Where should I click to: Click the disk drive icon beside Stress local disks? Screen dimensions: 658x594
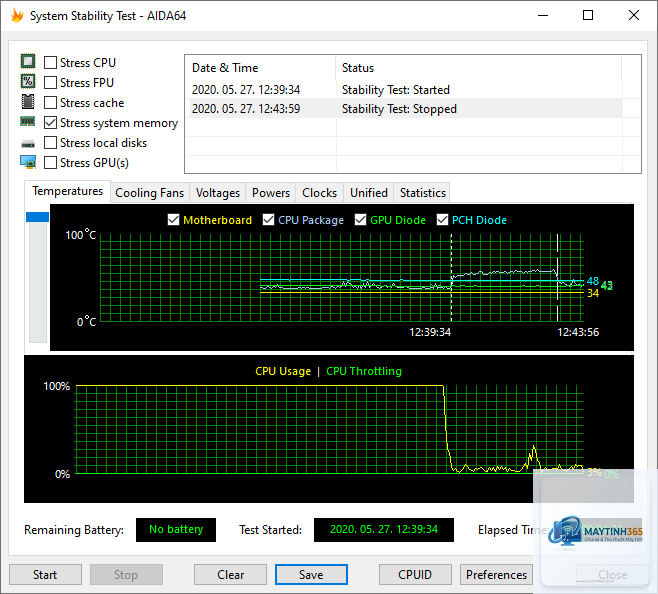click(x=28, y=144)
